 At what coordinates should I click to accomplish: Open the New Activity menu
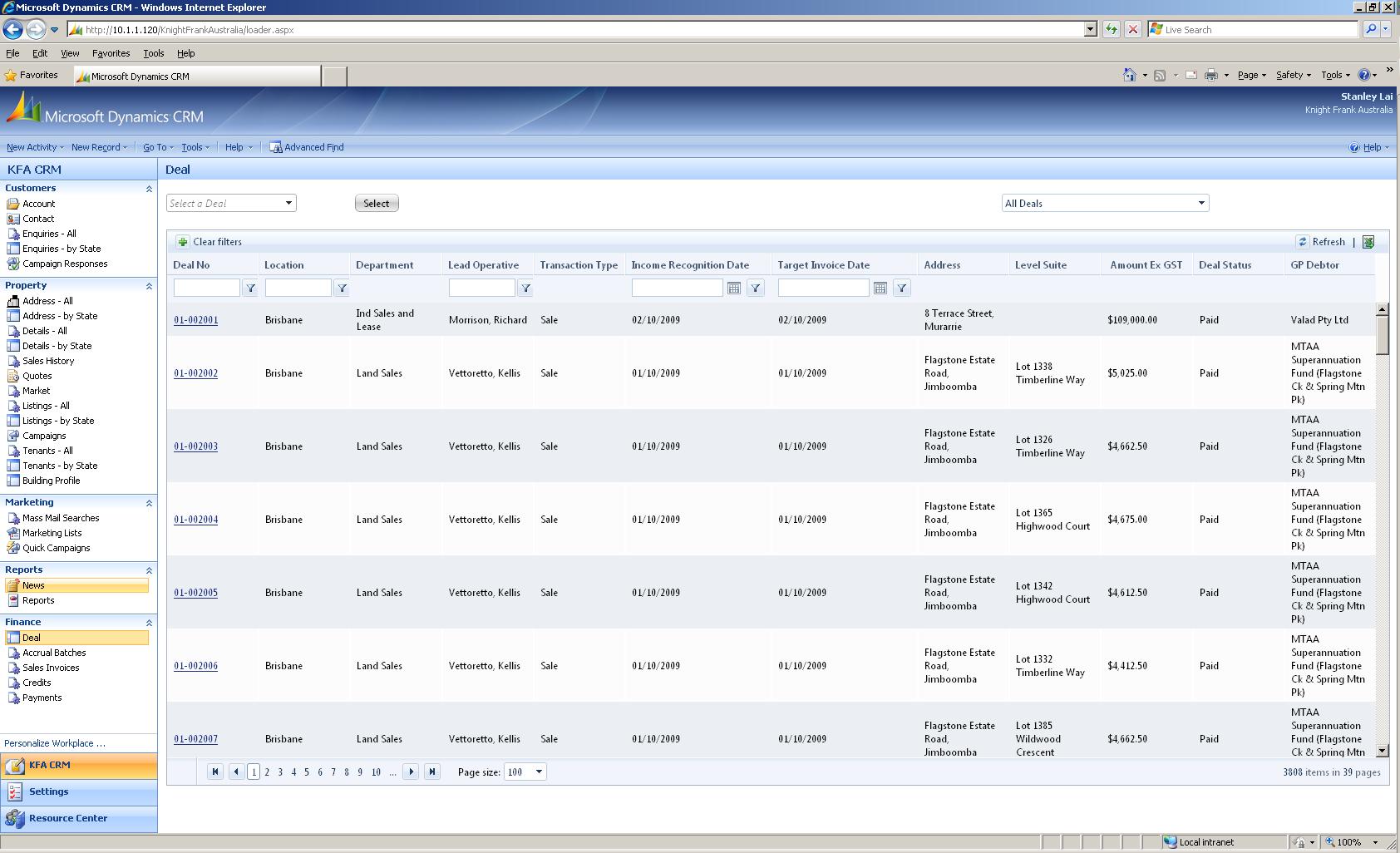click(x=35, y=147)
